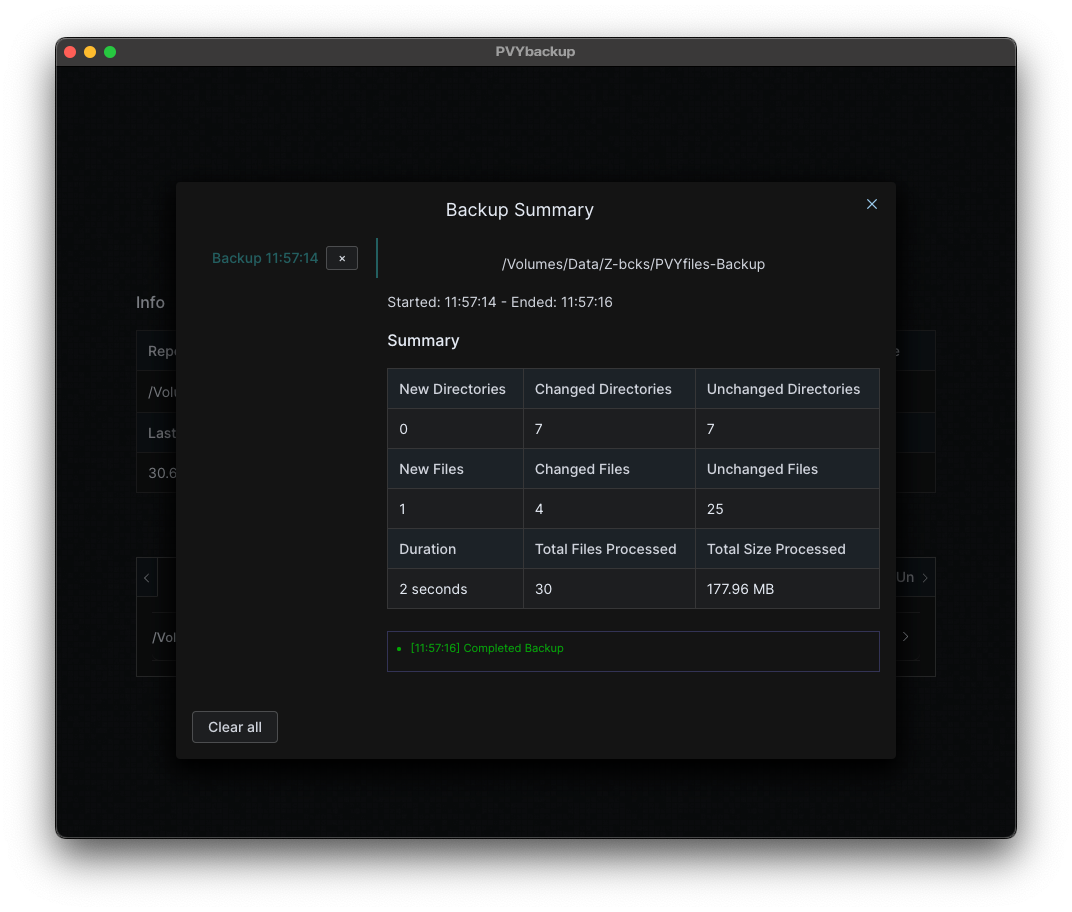Viewport: 1072px width, 912px height.
Task: Click the Summary heading
Action: [423, 340]
